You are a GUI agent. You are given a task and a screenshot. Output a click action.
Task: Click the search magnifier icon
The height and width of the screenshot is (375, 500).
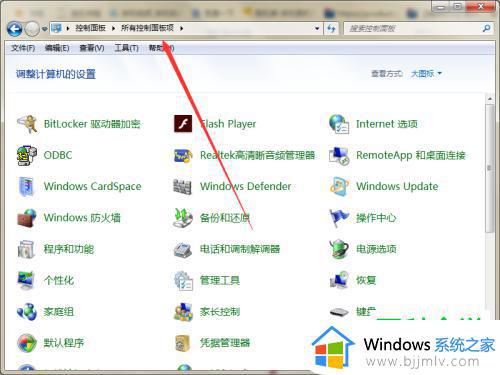pyautogui.click(x=486, y=28)
